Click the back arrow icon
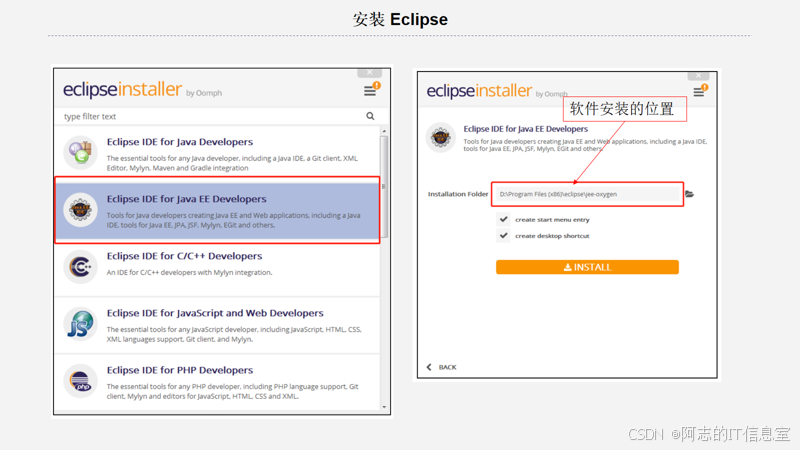800x450 pixels. click(429, 367)
